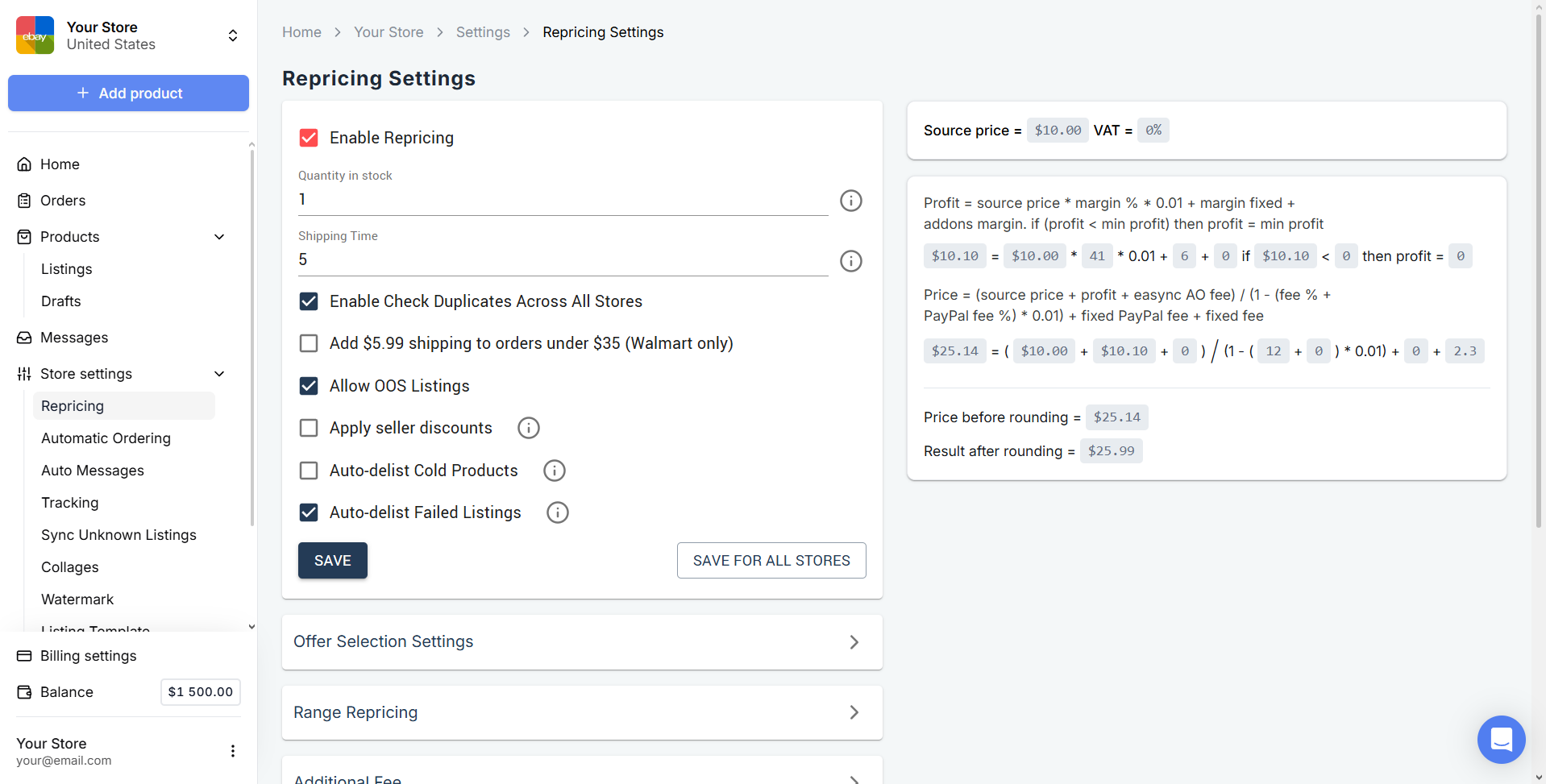Click info icon next to Auto-delist Cold Products
The height and width of the screenshot is (784, 1546).
[x=554, y=471]
